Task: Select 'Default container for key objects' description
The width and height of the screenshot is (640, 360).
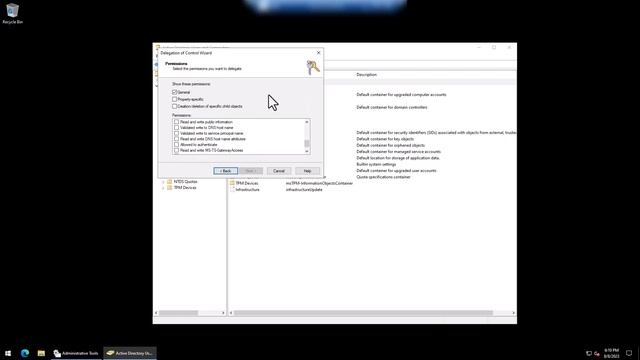Action: pos(385,139)
